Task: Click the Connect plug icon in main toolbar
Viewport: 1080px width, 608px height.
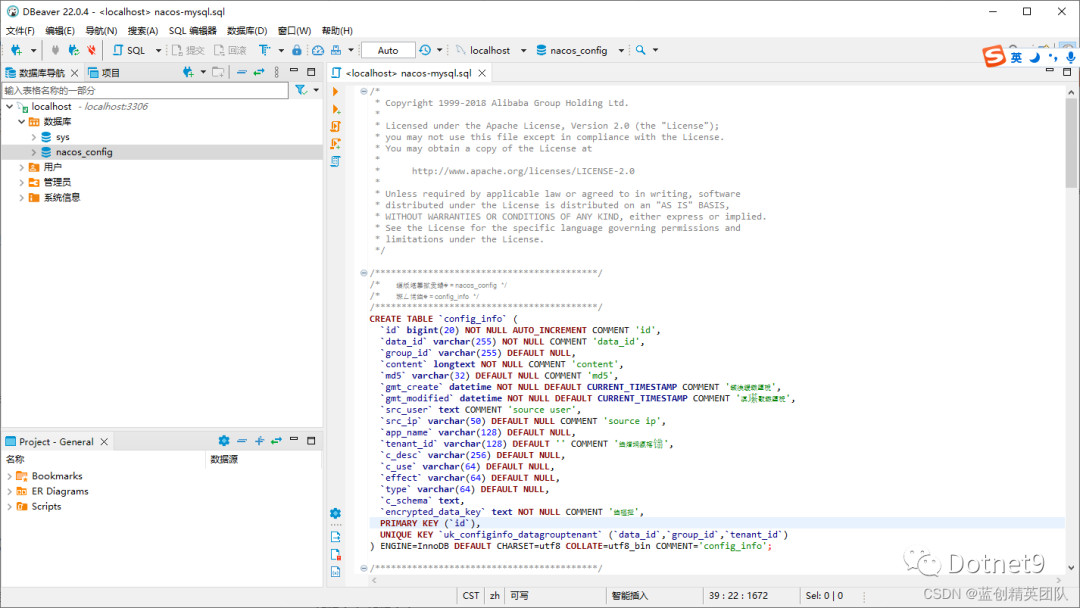Action: (55, 50)
